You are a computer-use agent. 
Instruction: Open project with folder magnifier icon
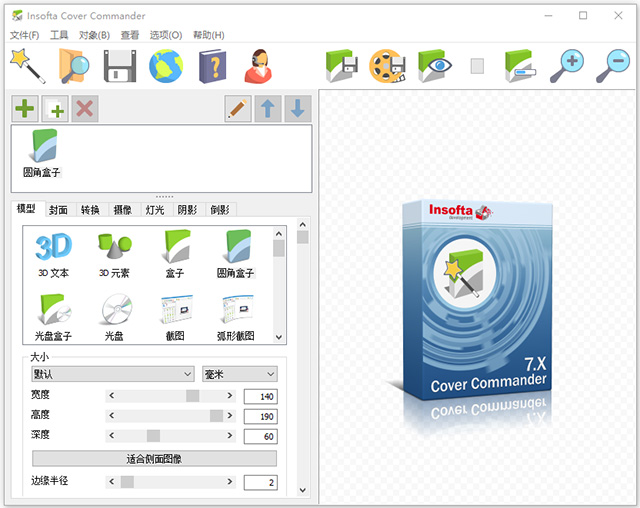click(73, 66)
